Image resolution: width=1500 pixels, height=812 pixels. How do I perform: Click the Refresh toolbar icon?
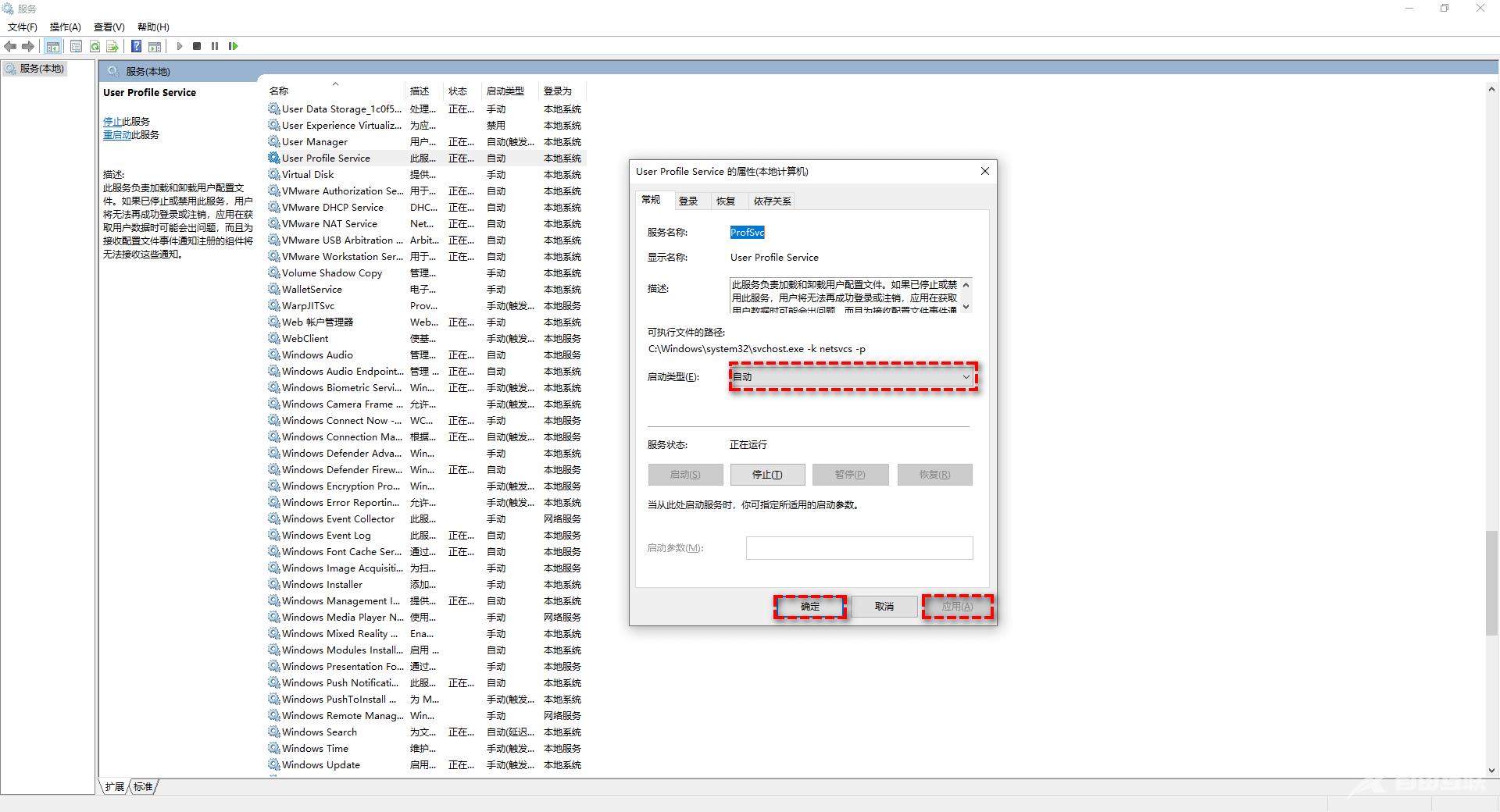coord(95,47)
